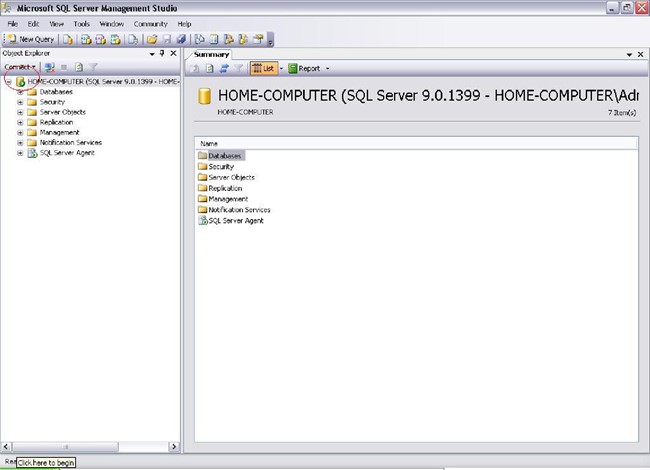The height and width of the screenshot is (470, 650).
Task: Click the Name column header
Action: pyautogui.click(x=416, y=143)
